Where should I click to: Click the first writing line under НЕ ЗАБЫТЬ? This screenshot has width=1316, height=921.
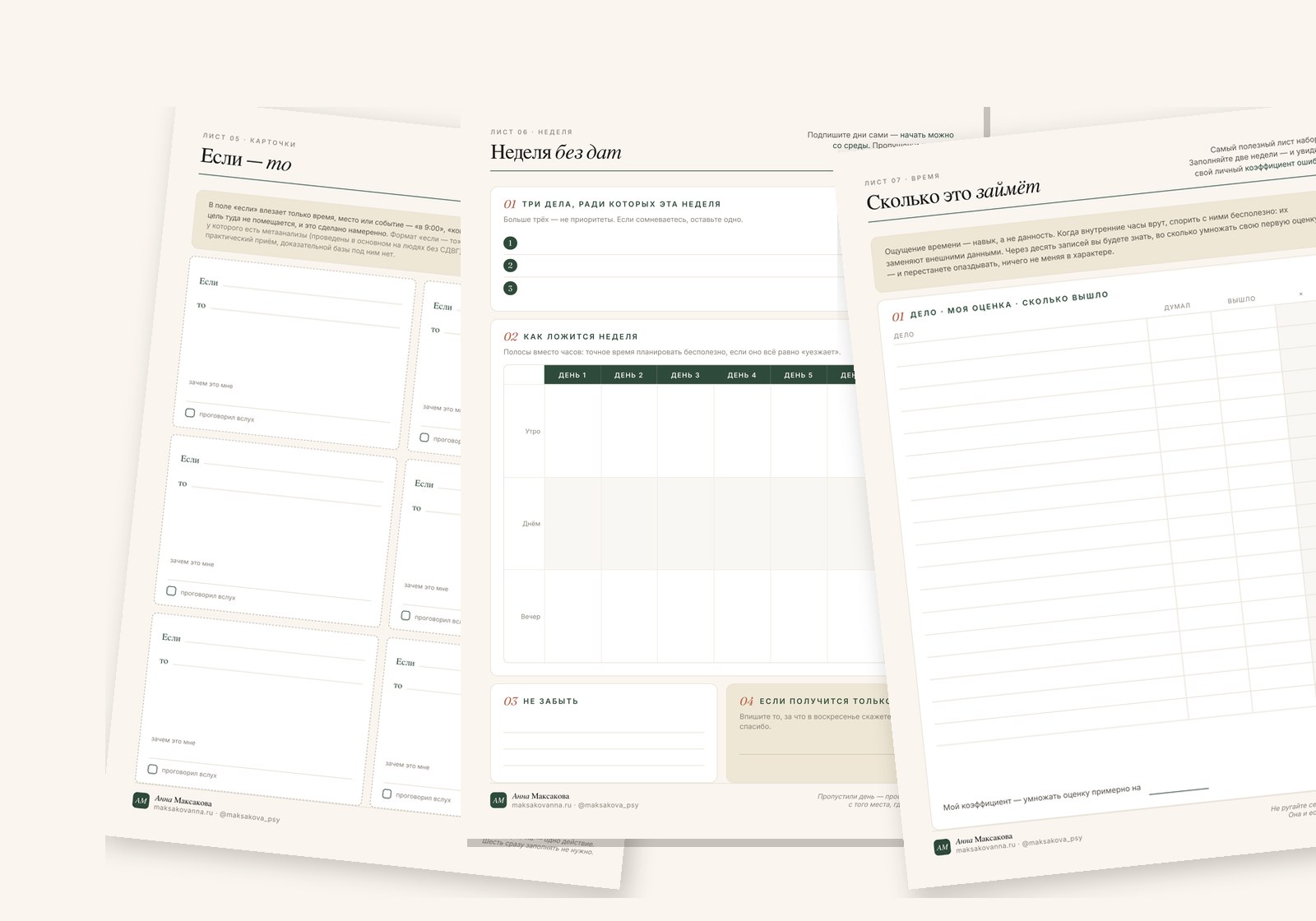604,732
